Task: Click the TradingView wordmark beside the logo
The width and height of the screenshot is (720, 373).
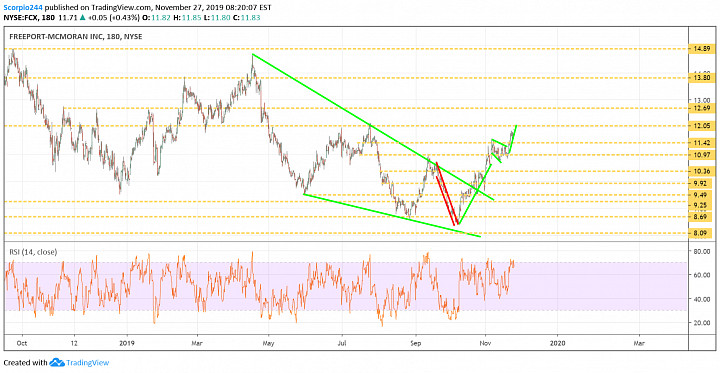Action: tap(88, 362)
